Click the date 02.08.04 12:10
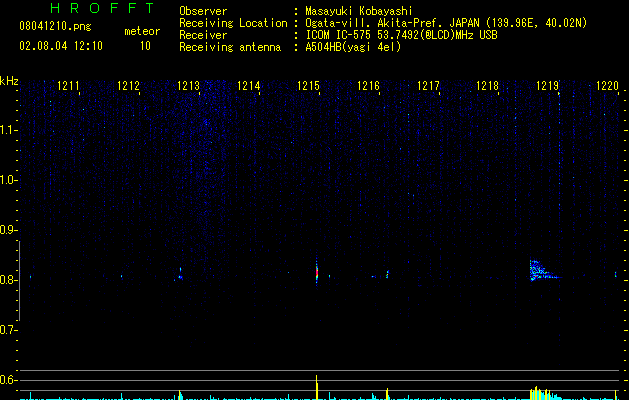This screenshot has width=629, height=400. coord(61,46)
